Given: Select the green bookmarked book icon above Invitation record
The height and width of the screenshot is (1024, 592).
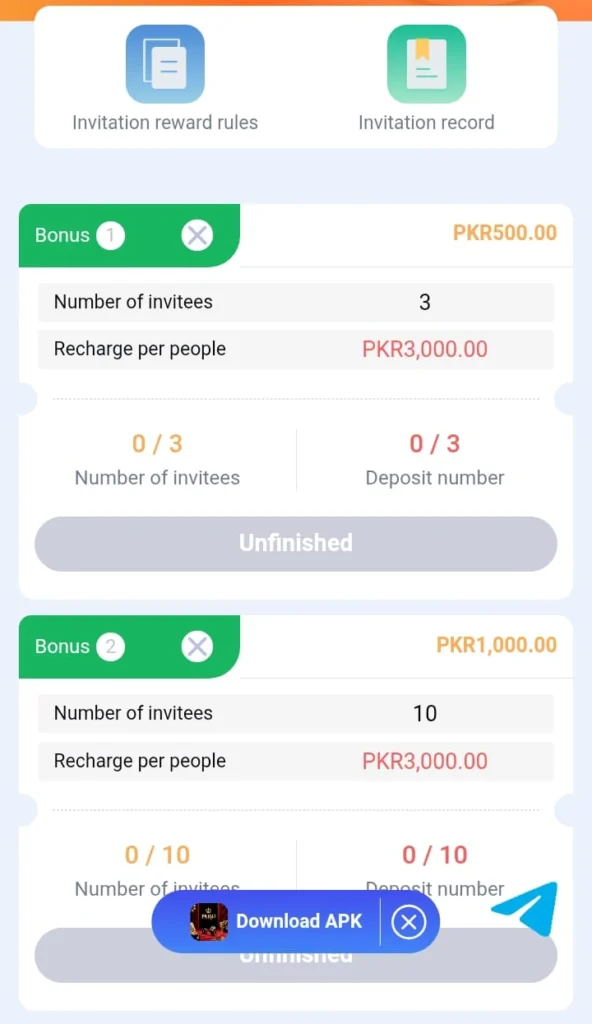Looking at the screenshot, I should [x=427, y=62].
